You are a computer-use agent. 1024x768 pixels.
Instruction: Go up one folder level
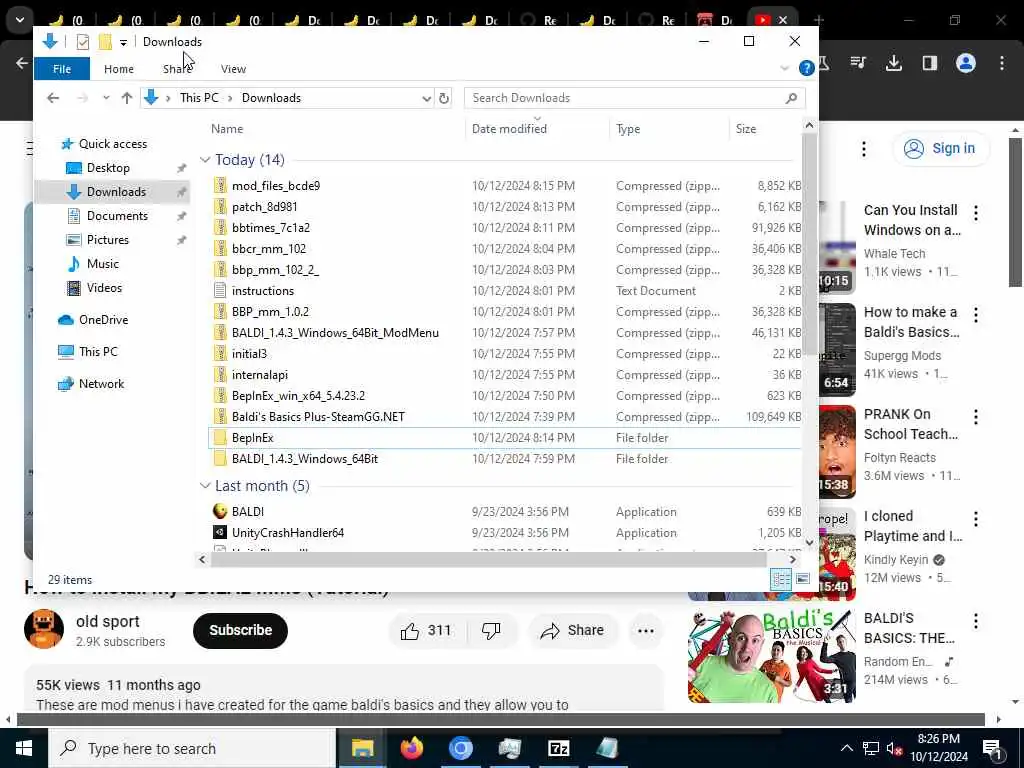(x=127, y=98)
